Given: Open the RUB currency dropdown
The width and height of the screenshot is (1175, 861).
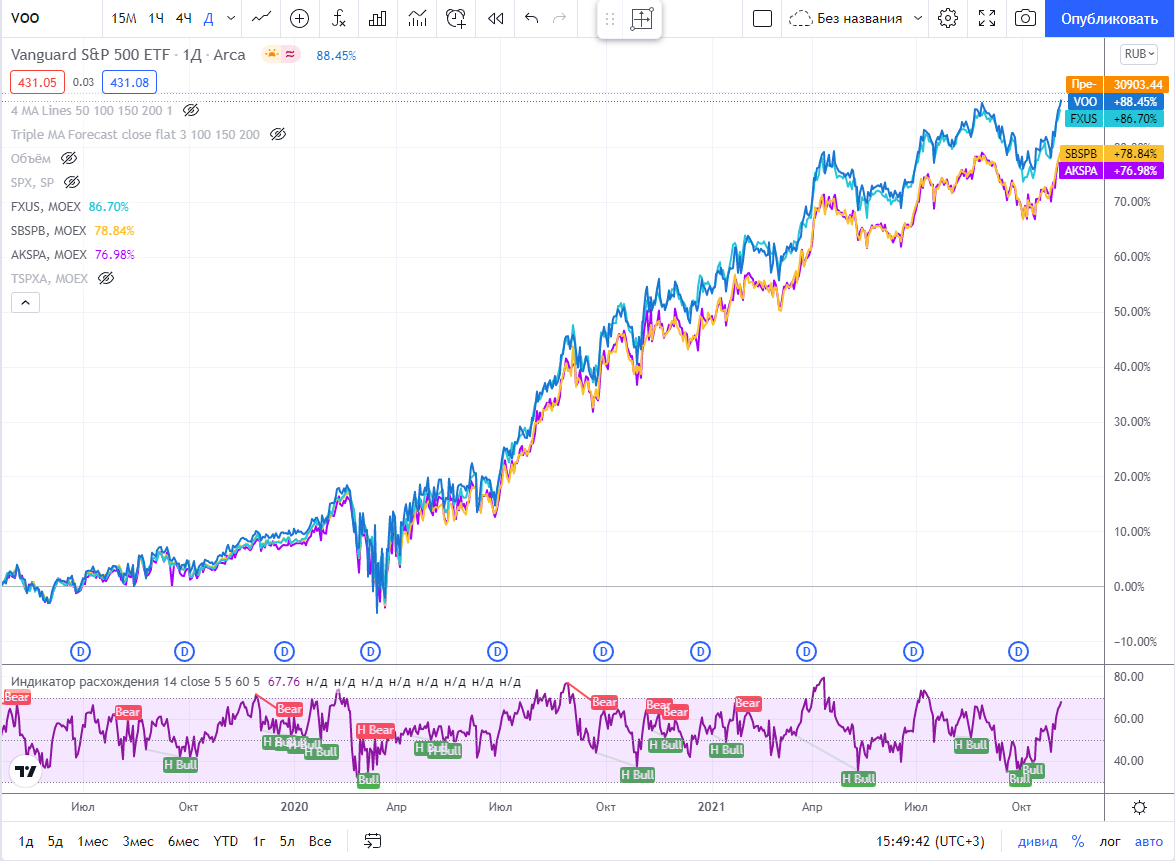Looking at the screenshot, I should (1139, 54).
